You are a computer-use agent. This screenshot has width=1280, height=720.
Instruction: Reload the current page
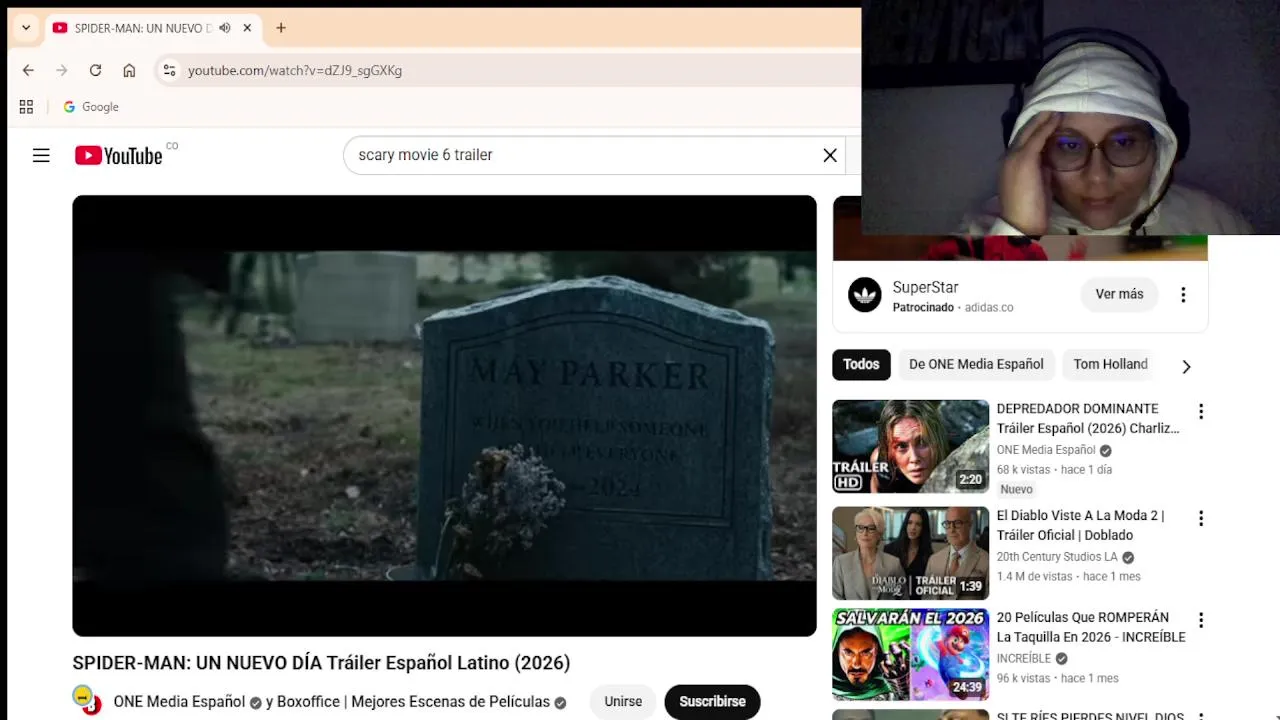(x=95, y=70)
